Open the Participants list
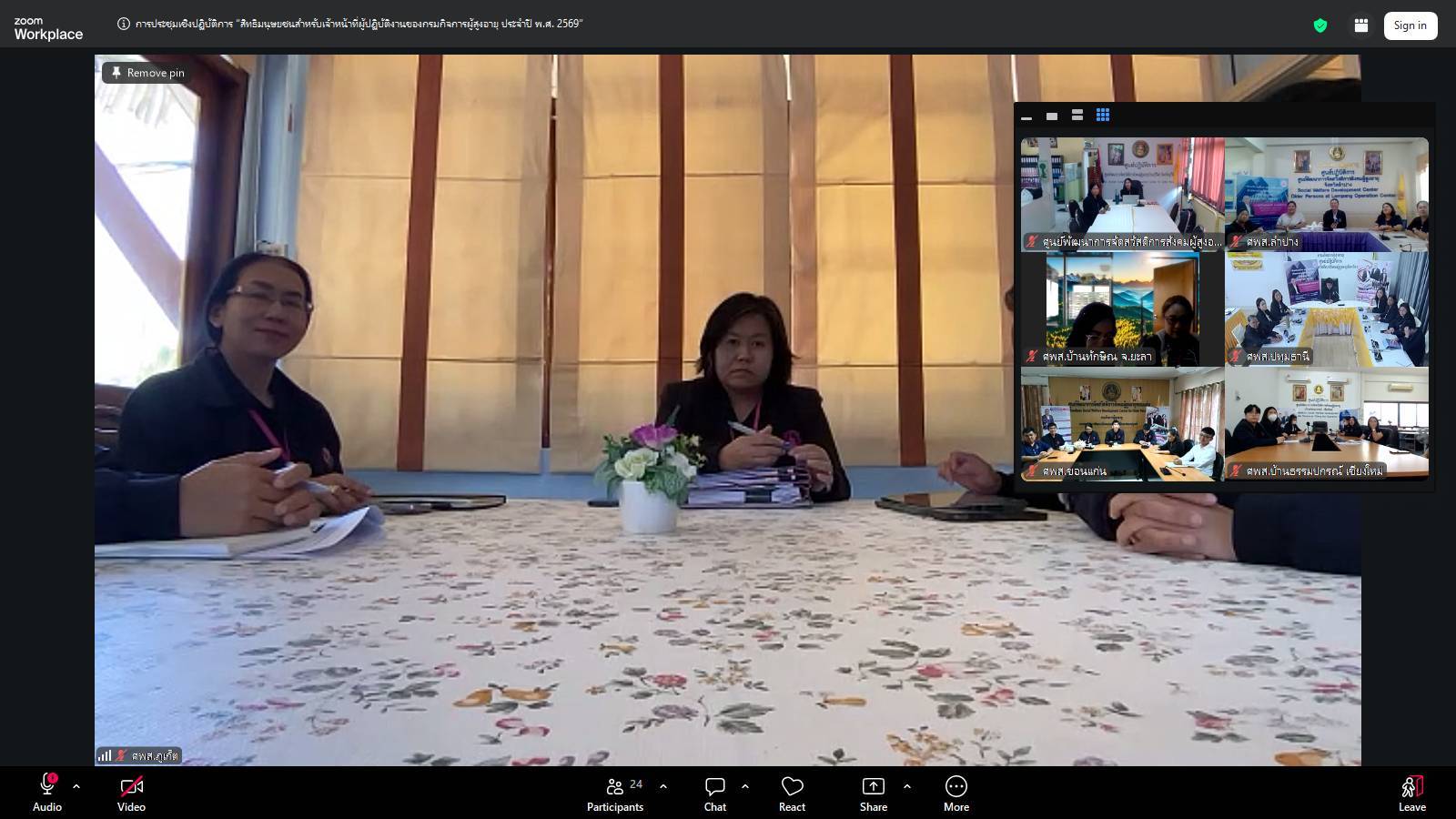Screen dimensions: 1456x819 [615, 793]
